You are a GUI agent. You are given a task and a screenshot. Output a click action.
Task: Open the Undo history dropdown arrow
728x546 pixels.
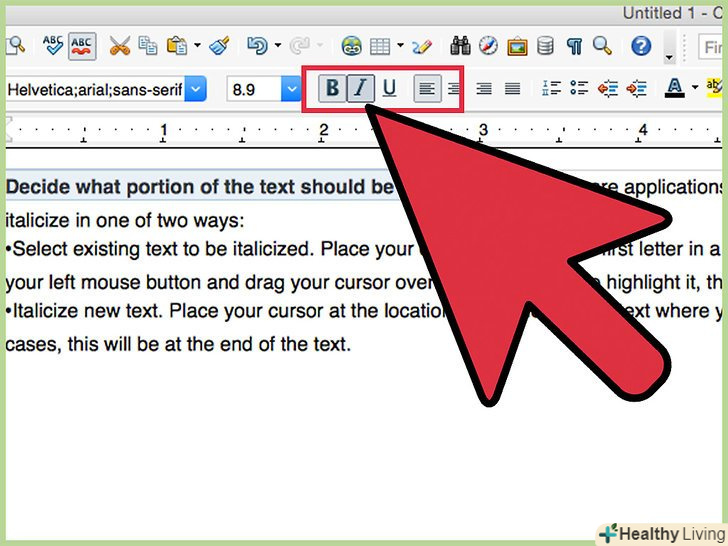pos(278,46)
